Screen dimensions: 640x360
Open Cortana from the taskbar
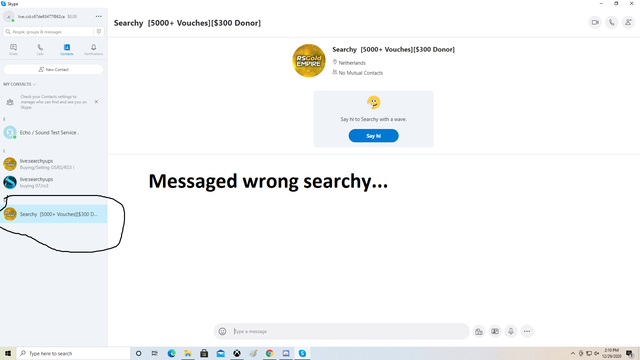pyautogui.click(x=138, y=353)
